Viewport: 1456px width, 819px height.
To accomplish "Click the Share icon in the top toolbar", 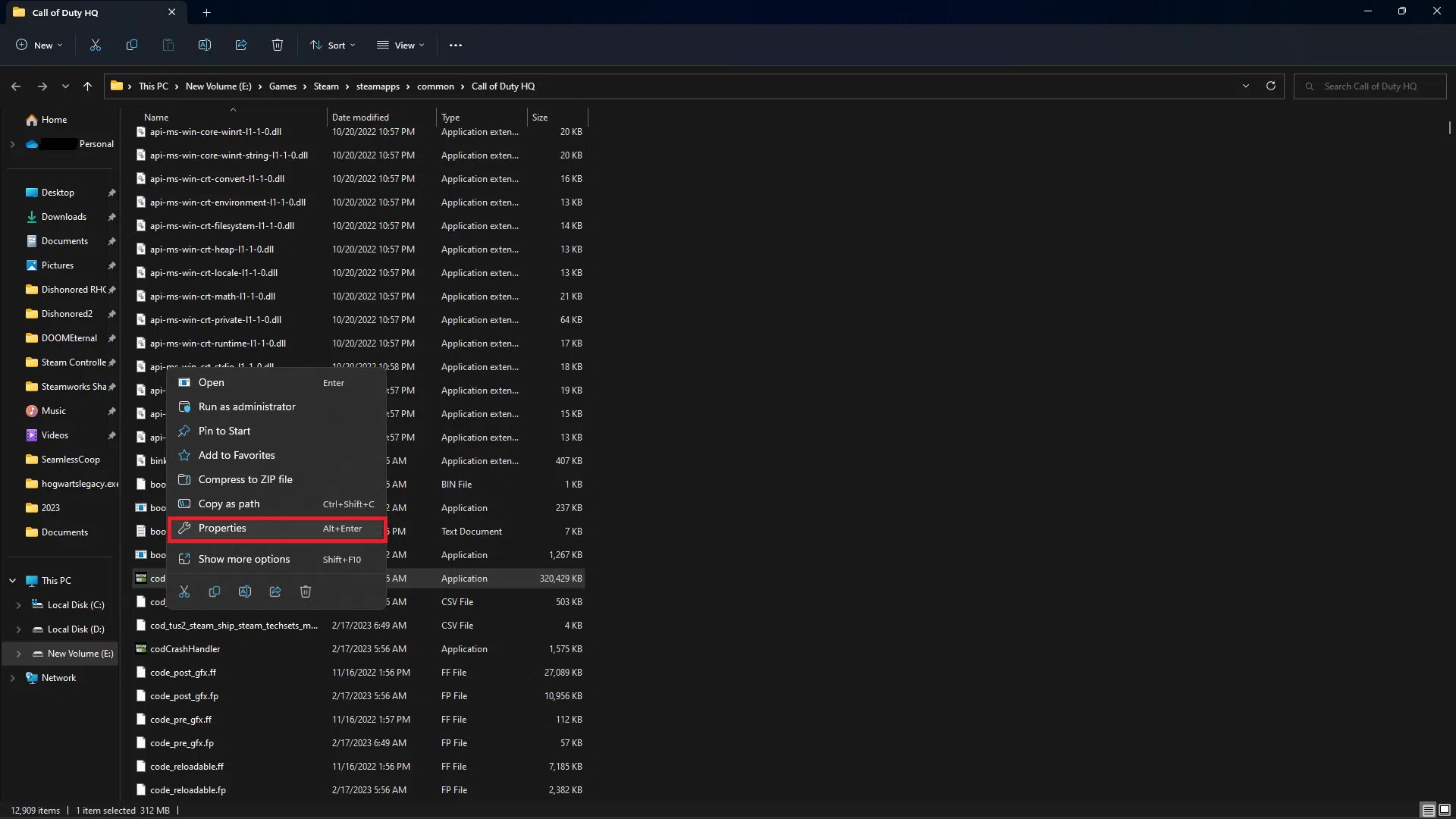I will click(x=241, y=45).
